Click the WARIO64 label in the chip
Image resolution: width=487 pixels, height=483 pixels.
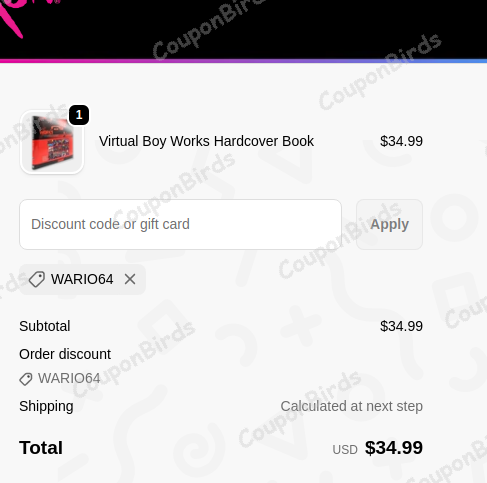[82, 279]
